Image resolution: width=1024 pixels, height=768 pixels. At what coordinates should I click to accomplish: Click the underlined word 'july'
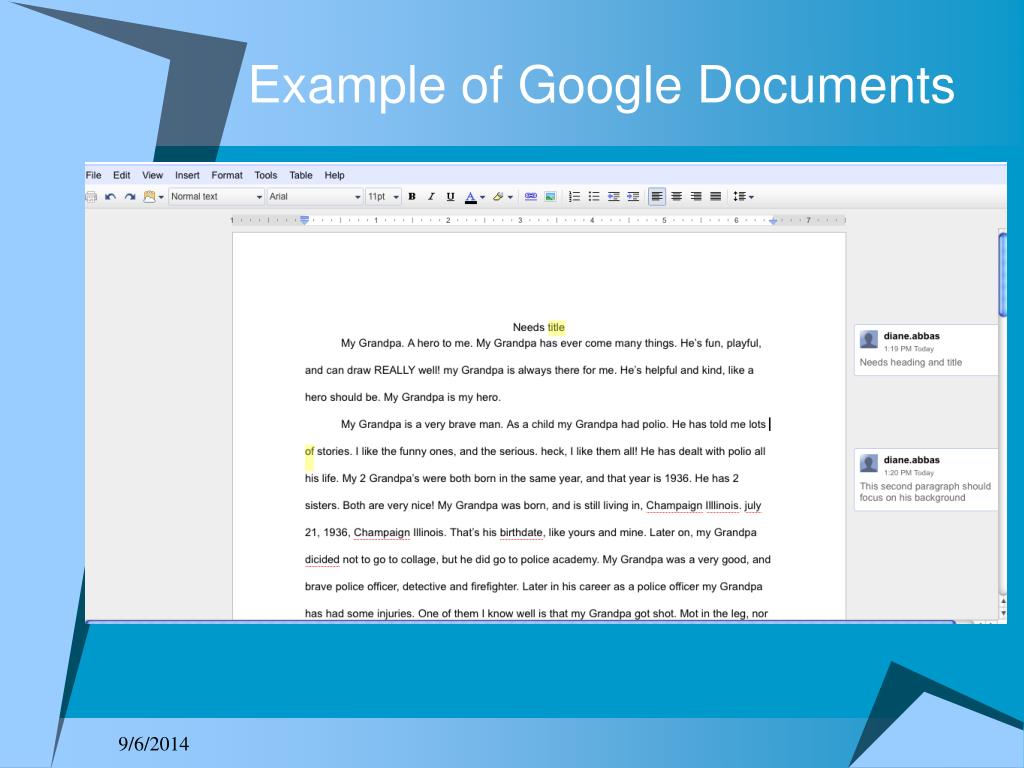click(x=752, y=505)
